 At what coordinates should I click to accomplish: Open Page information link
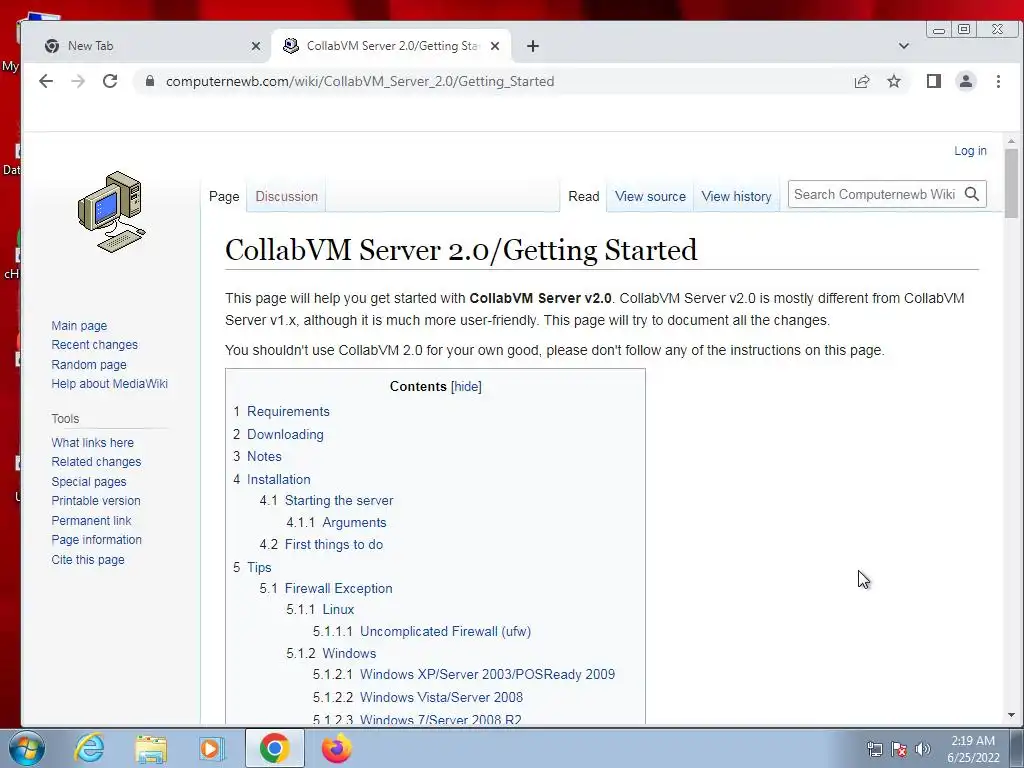[x=97, y=540]
